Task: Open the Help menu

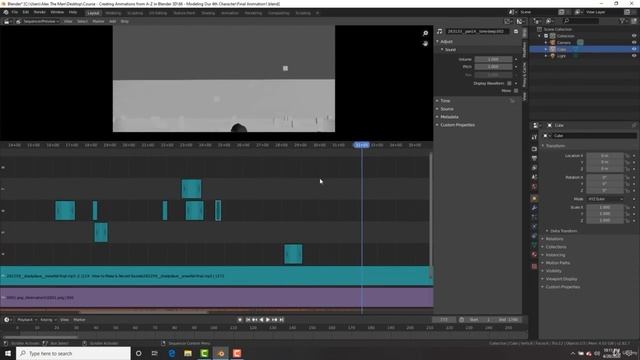Action: coord(73,12)
